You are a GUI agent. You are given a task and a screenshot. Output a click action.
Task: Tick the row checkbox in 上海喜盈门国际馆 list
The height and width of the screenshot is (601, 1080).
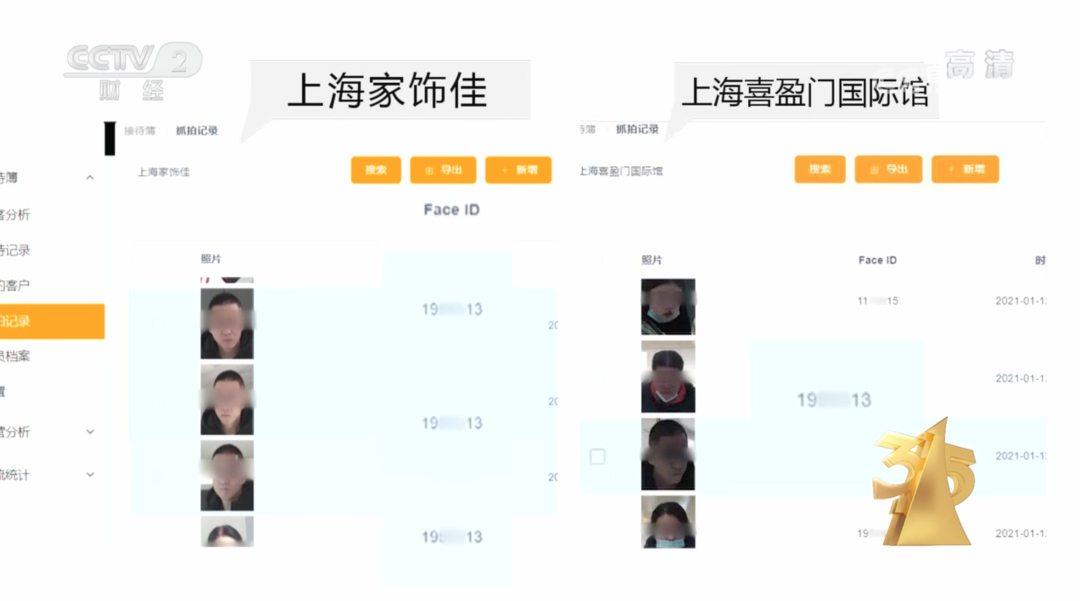(598, 456)
